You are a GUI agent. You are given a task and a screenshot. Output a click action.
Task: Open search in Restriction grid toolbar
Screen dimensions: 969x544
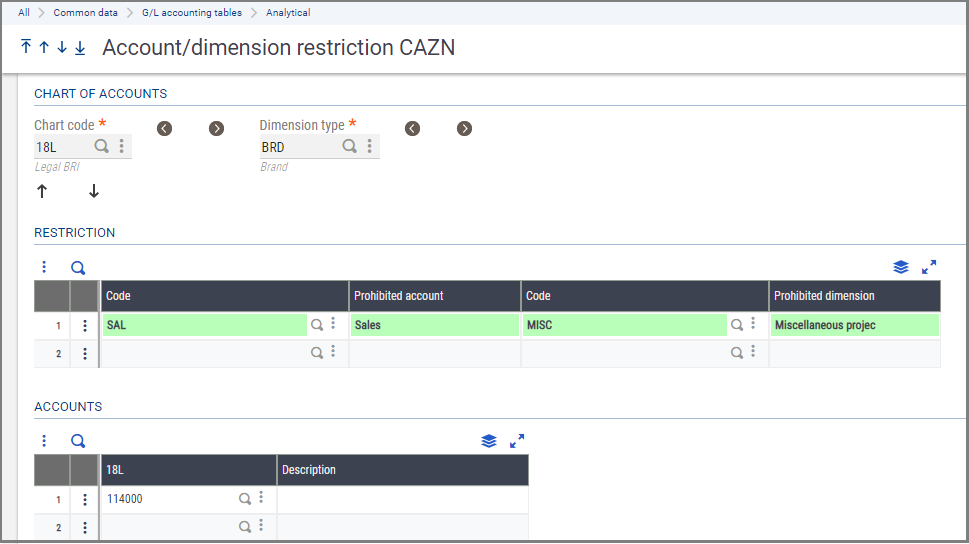78,268
